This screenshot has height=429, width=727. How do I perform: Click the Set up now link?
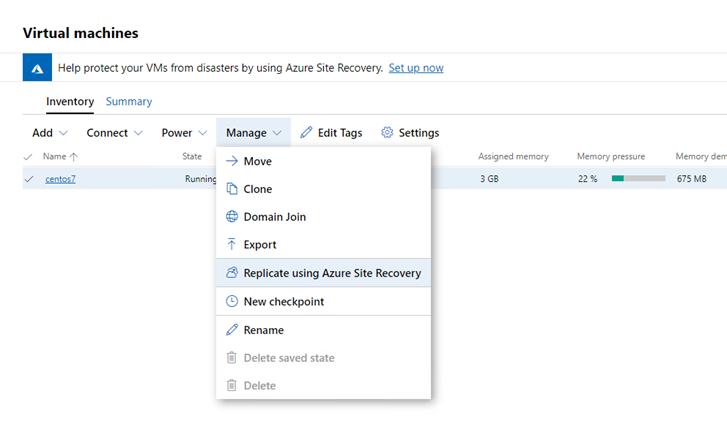tap(416, 68)
